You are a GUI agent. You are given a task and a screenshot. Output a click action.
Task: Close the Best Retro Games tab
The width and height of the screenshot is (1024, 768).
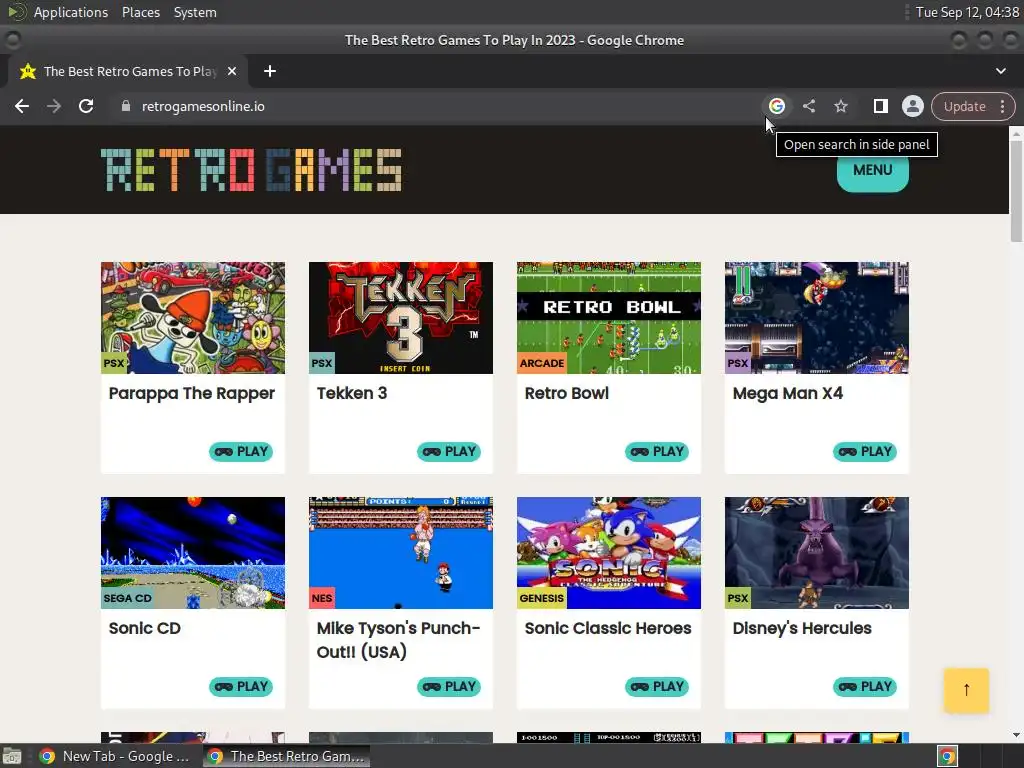coord(232,71)
